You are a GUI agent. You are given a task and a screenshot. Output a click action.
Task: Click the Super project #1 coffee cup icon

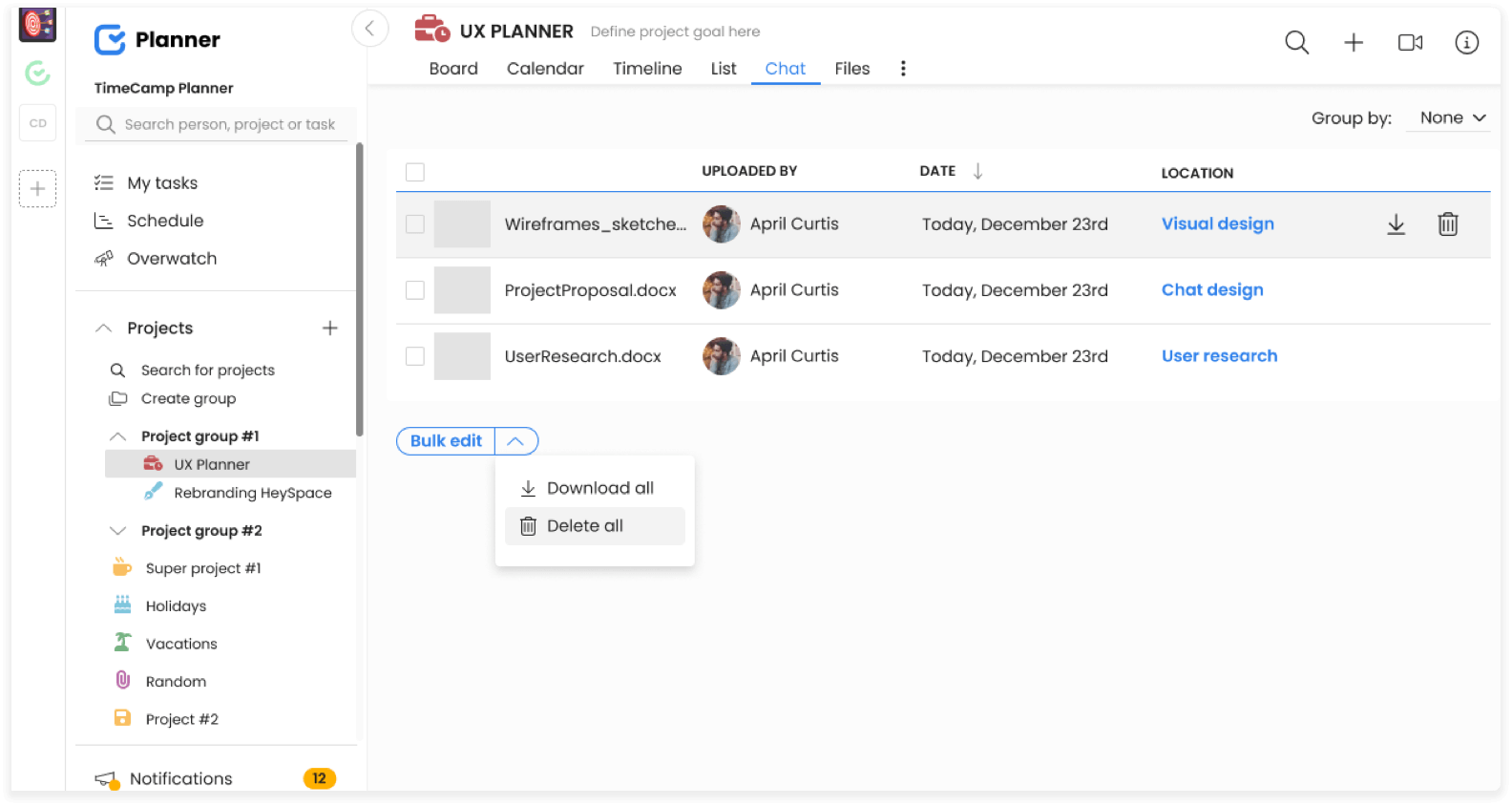pyautogui.click(x=122, y=567)
